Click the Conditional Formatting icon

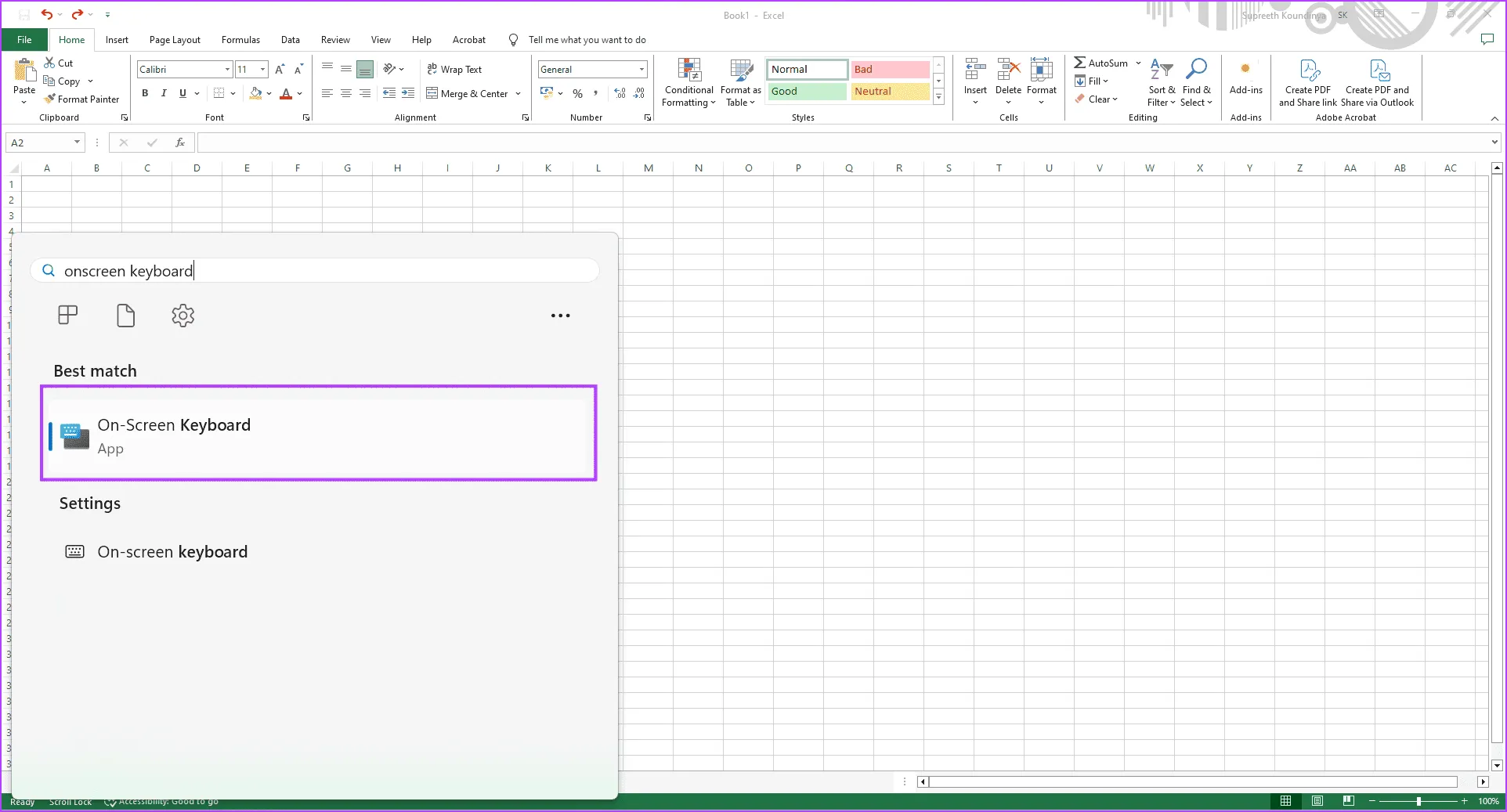click(x=689, y=71)
